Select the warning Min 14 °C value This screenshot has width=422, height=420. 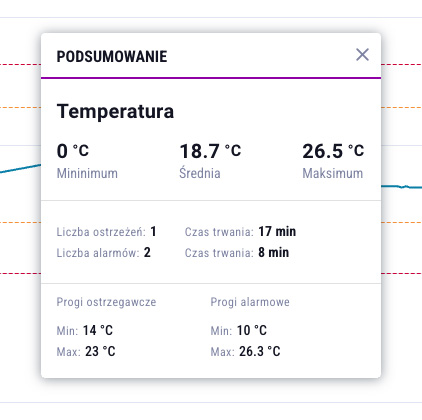[98, 330]
